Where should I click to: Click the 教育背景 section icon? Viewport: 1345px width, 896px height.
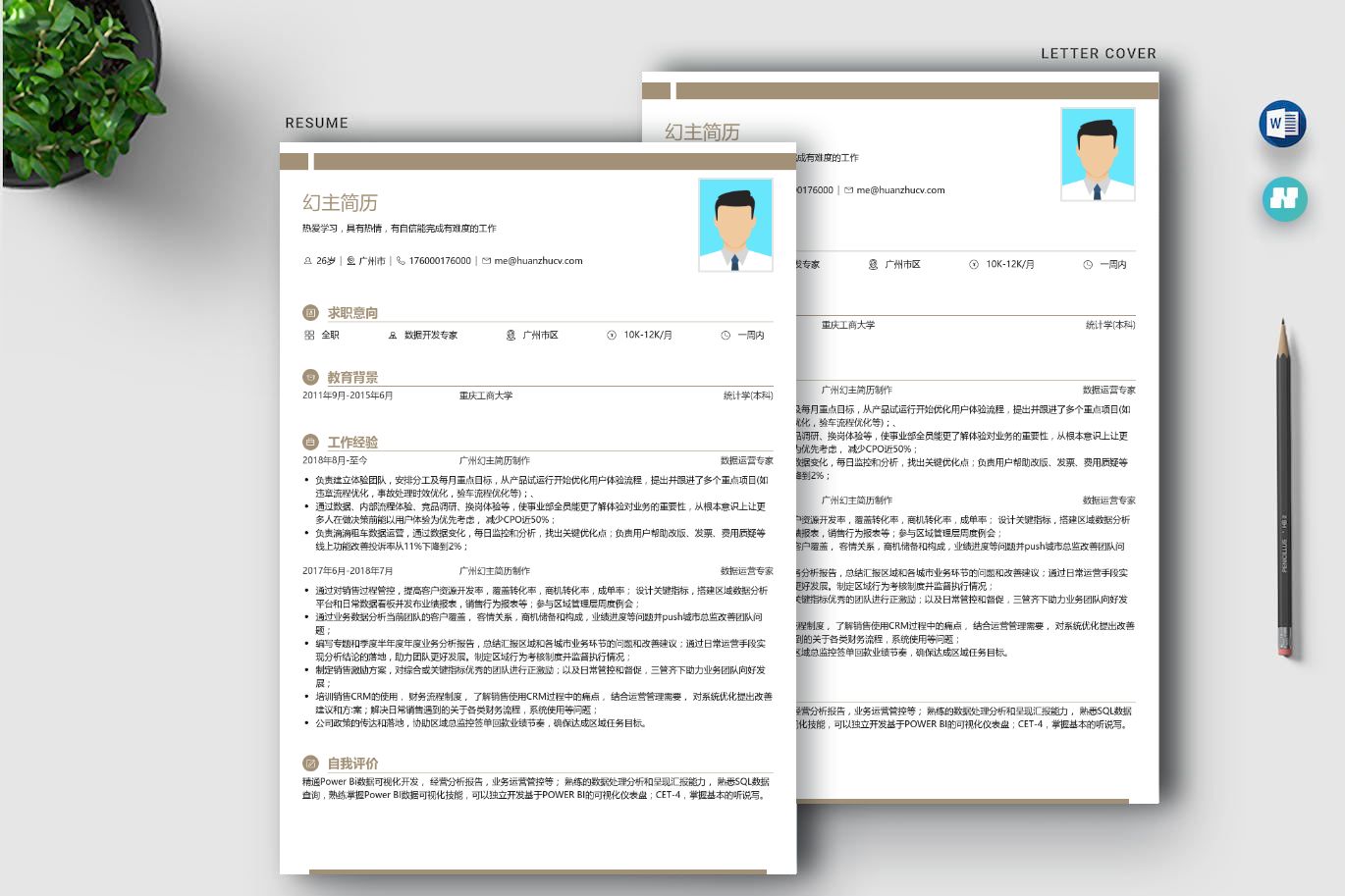point(310,377)
